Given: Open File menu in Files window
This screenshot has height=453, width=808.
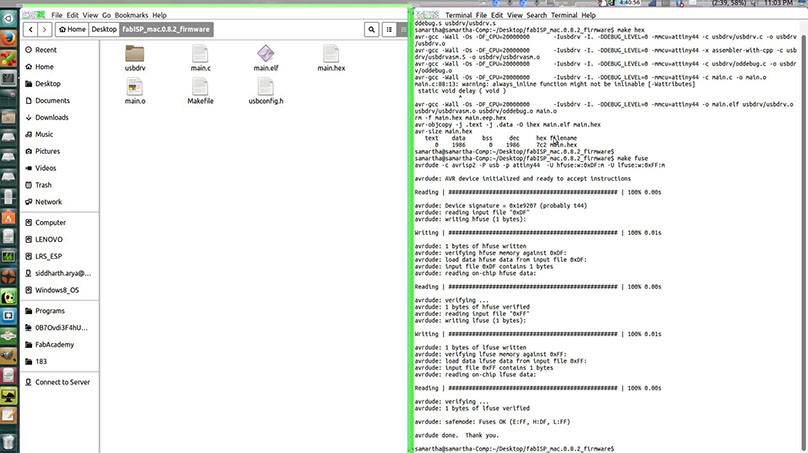Looking at the screenshot, I should pyautogui.click(x=57, y=15).
